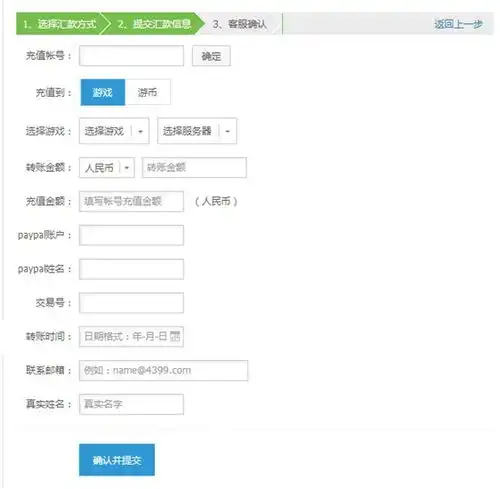Click the 确定 button
The image size is (500, 489).
coord(211,56)
